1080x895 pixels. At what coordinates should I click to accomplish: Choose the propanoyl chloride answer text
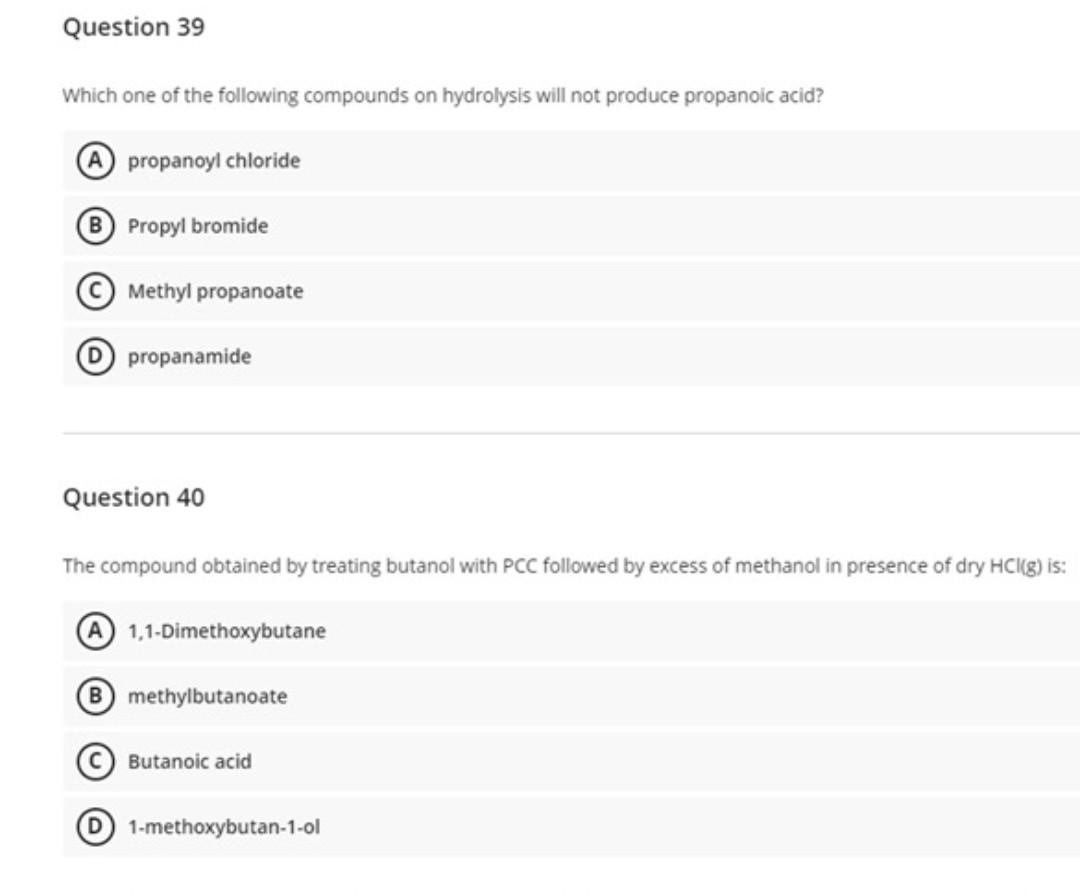[213, 161]
